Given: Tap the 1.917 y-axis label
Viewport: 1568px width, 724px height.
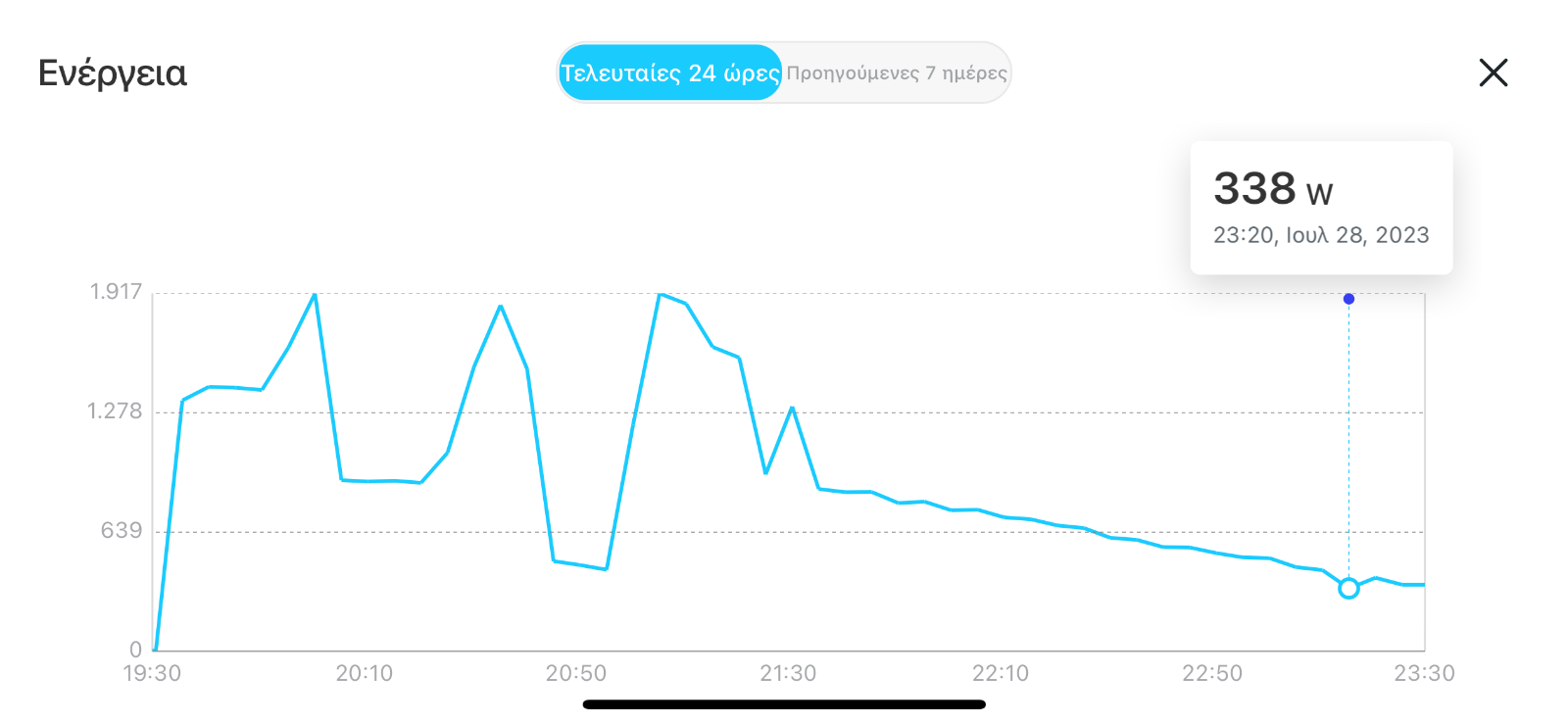Looking at the screenshot, I should pyautogui.click(x=117, y=292).
